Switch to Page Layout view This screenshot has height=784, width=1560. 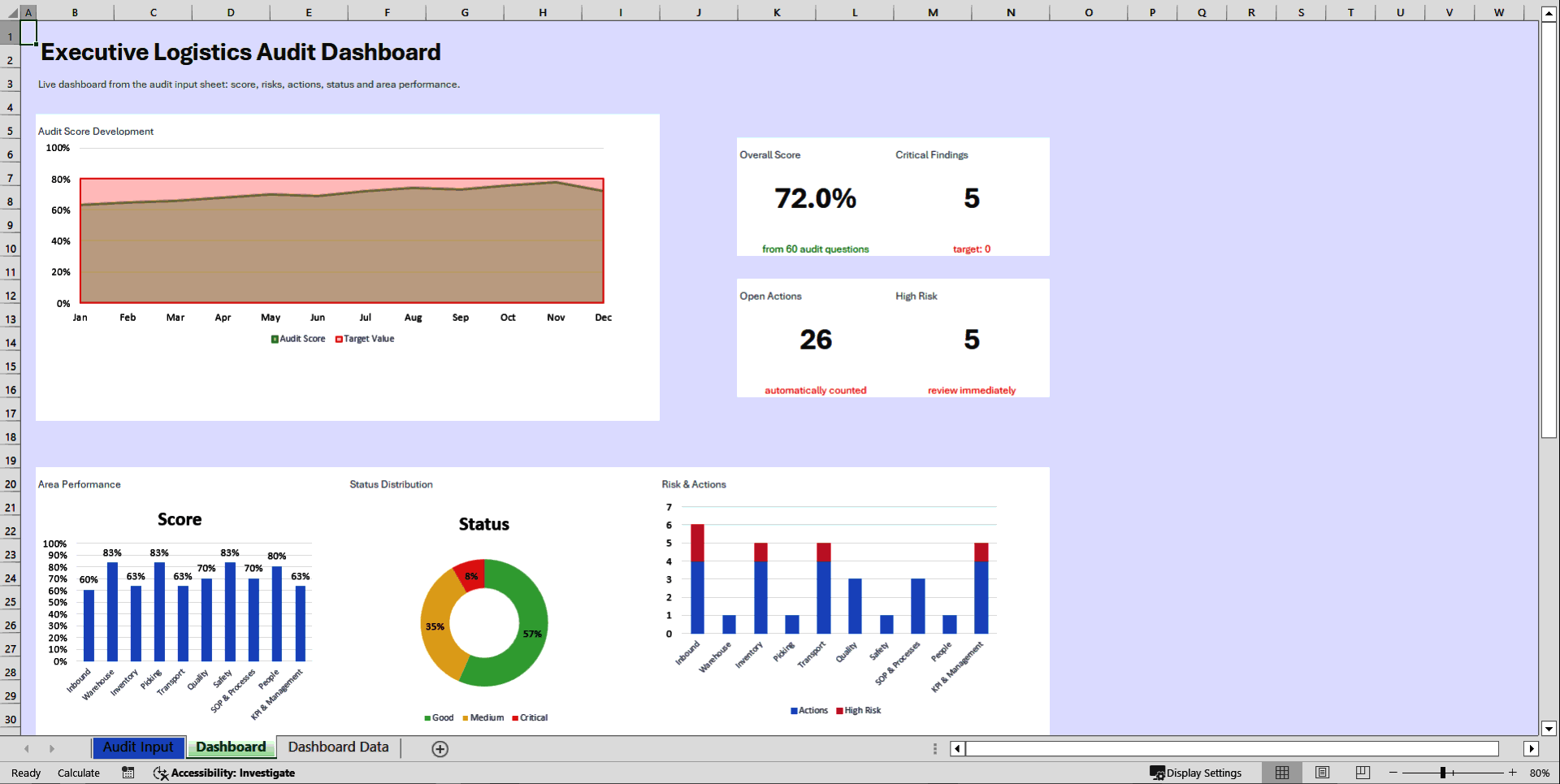(x=1323, y=773)
